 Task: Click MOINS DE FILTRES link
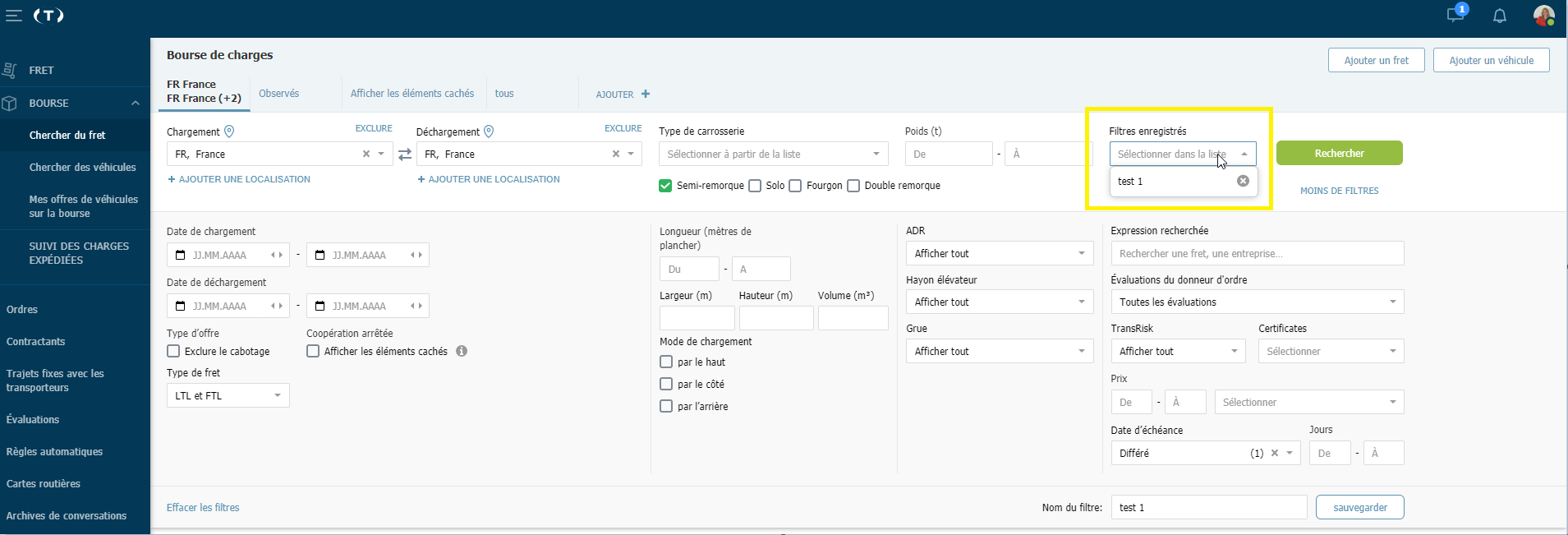[x=1340, y=191]
